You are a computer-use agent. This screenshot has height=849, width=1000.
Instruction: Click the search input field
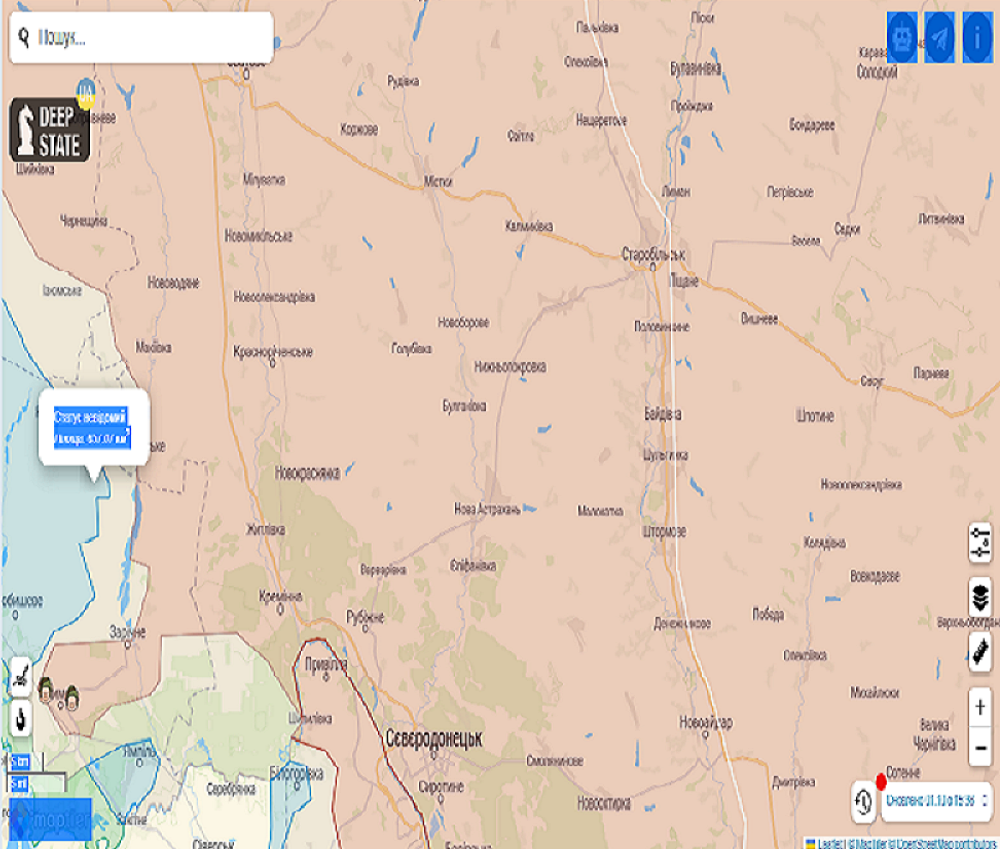point(150,38)
